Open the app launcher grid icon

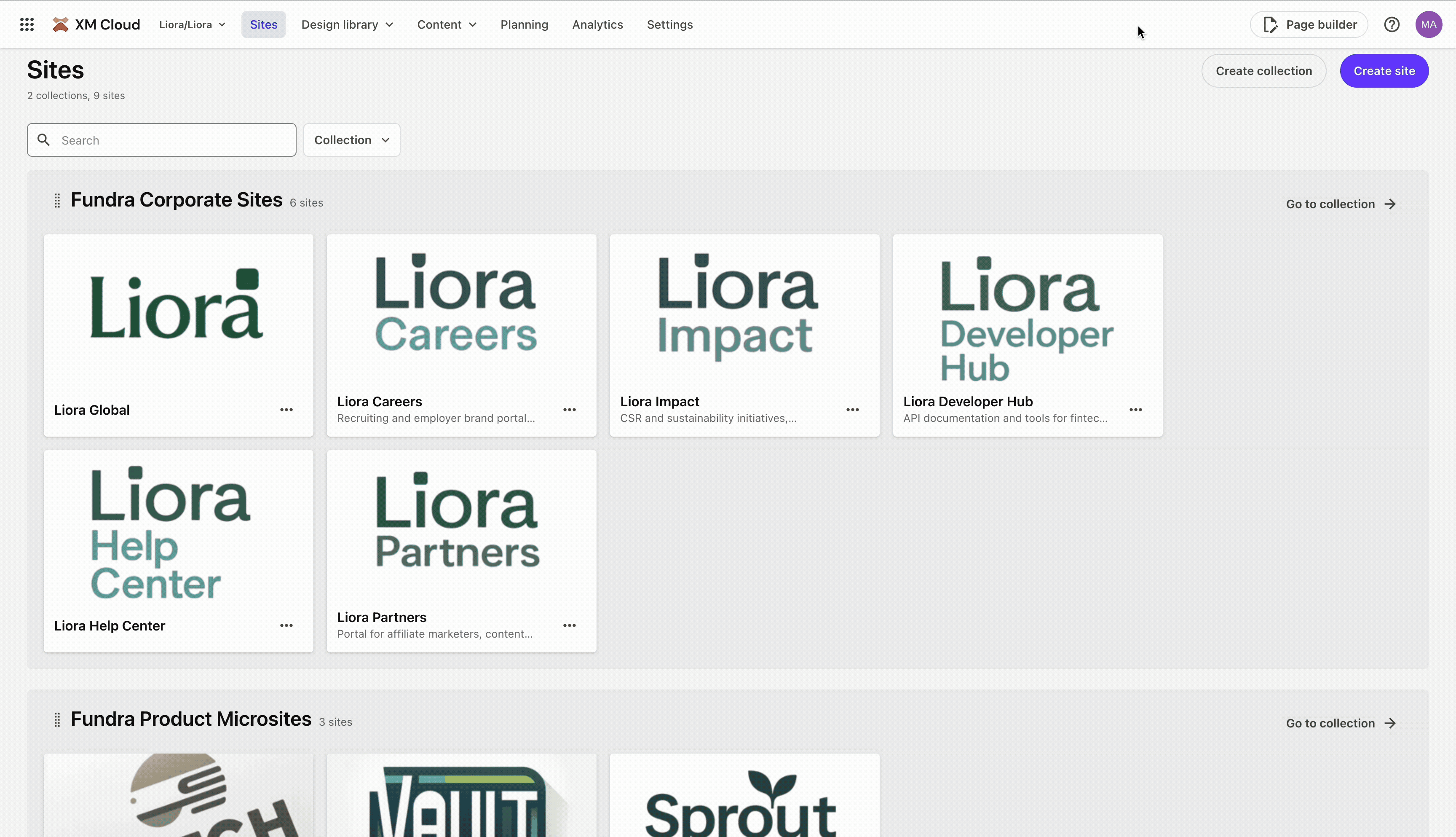point(27,24)
